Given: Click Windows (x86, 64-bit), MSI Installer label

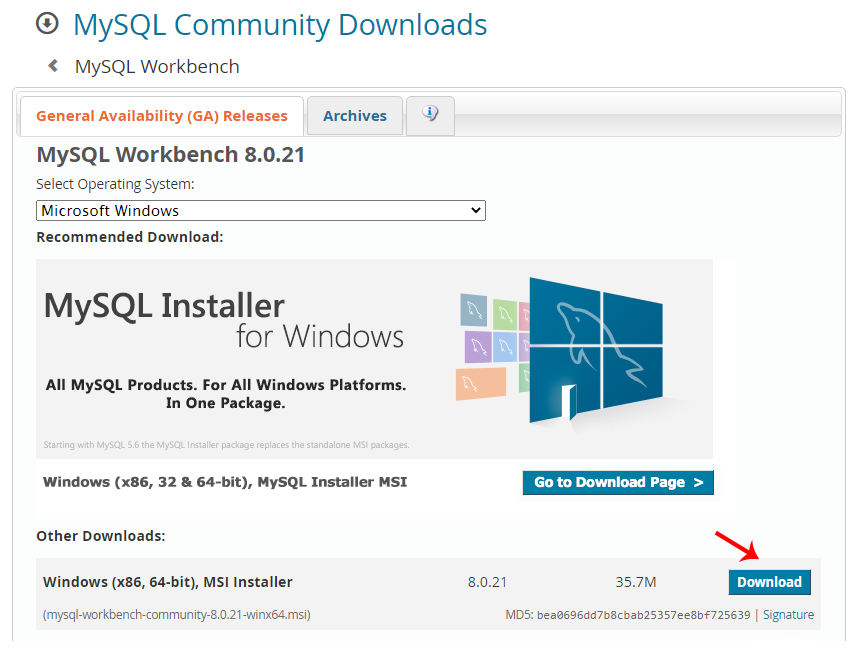Looking at the screenshot, I should [168, 582].
